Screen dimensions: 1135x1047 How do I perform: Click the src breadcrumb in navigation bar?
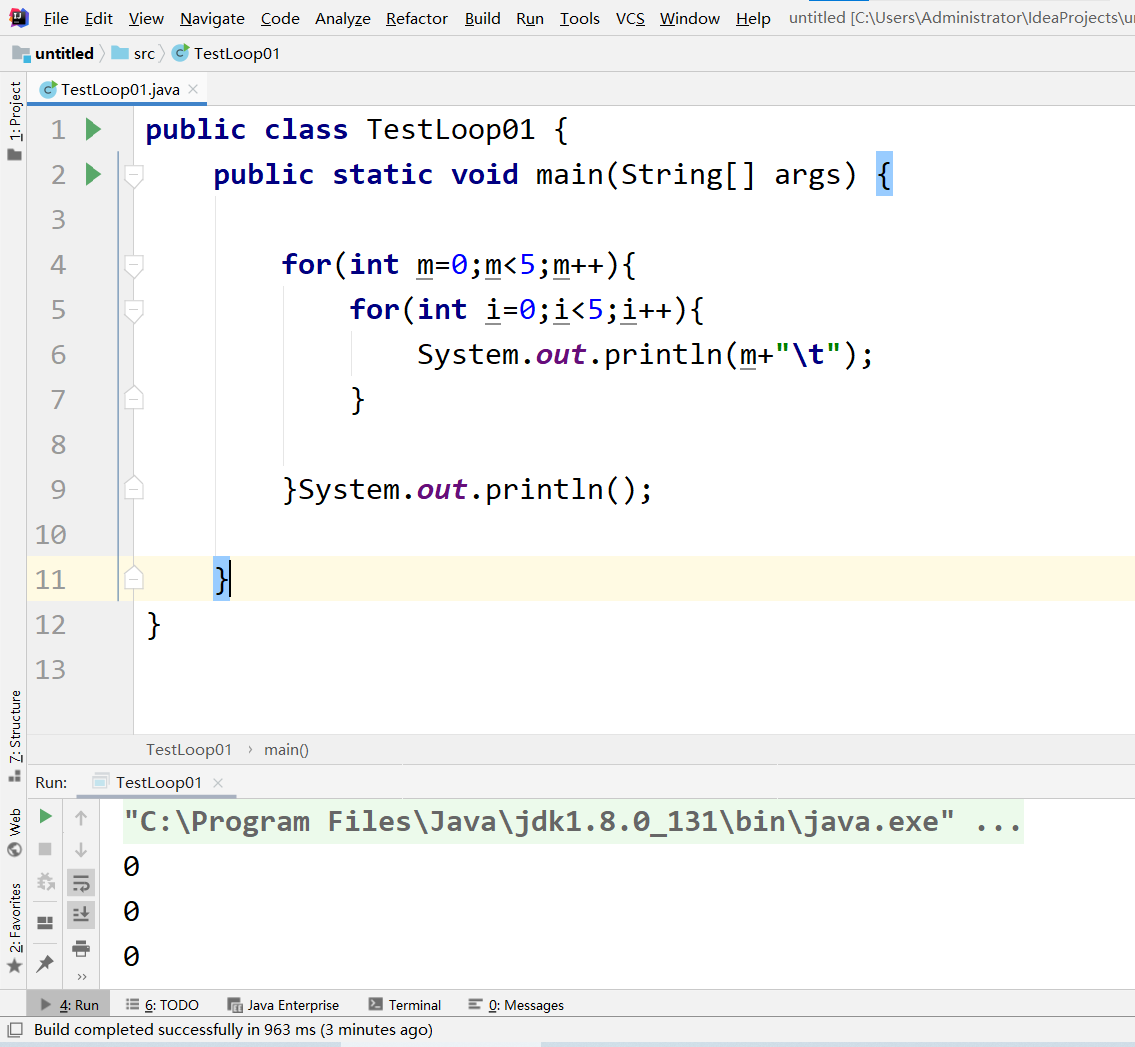pyautogui.click(x=144, y=53)
